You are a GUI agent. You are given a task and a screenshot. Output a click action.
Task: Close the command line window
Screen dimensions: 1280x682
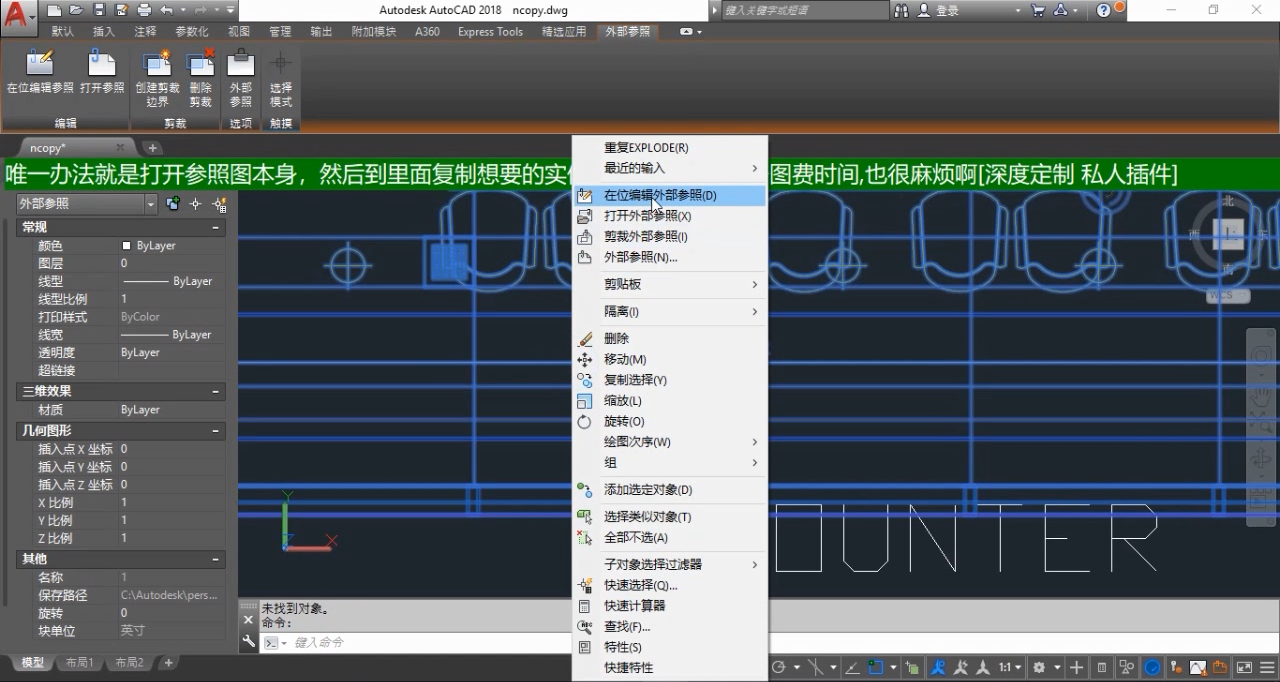(249, 620)
